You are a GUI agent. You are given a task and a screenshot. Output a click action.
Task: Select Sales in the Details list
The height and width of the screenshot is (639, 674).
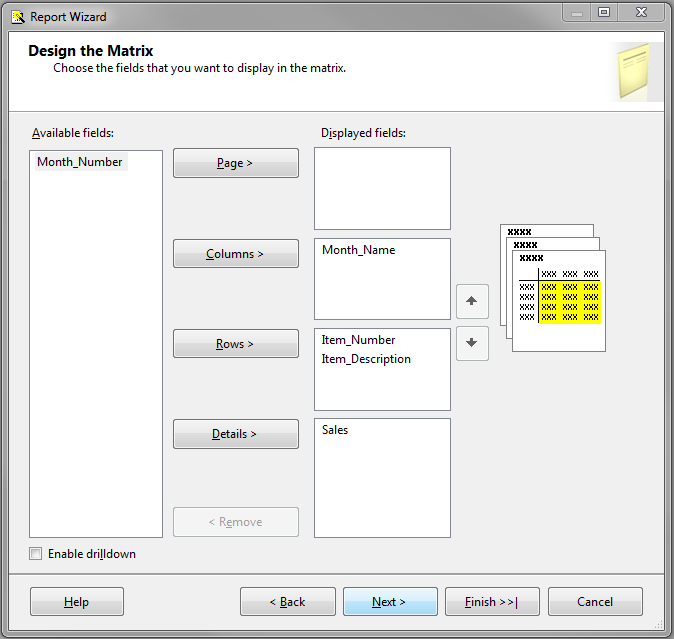335,430
